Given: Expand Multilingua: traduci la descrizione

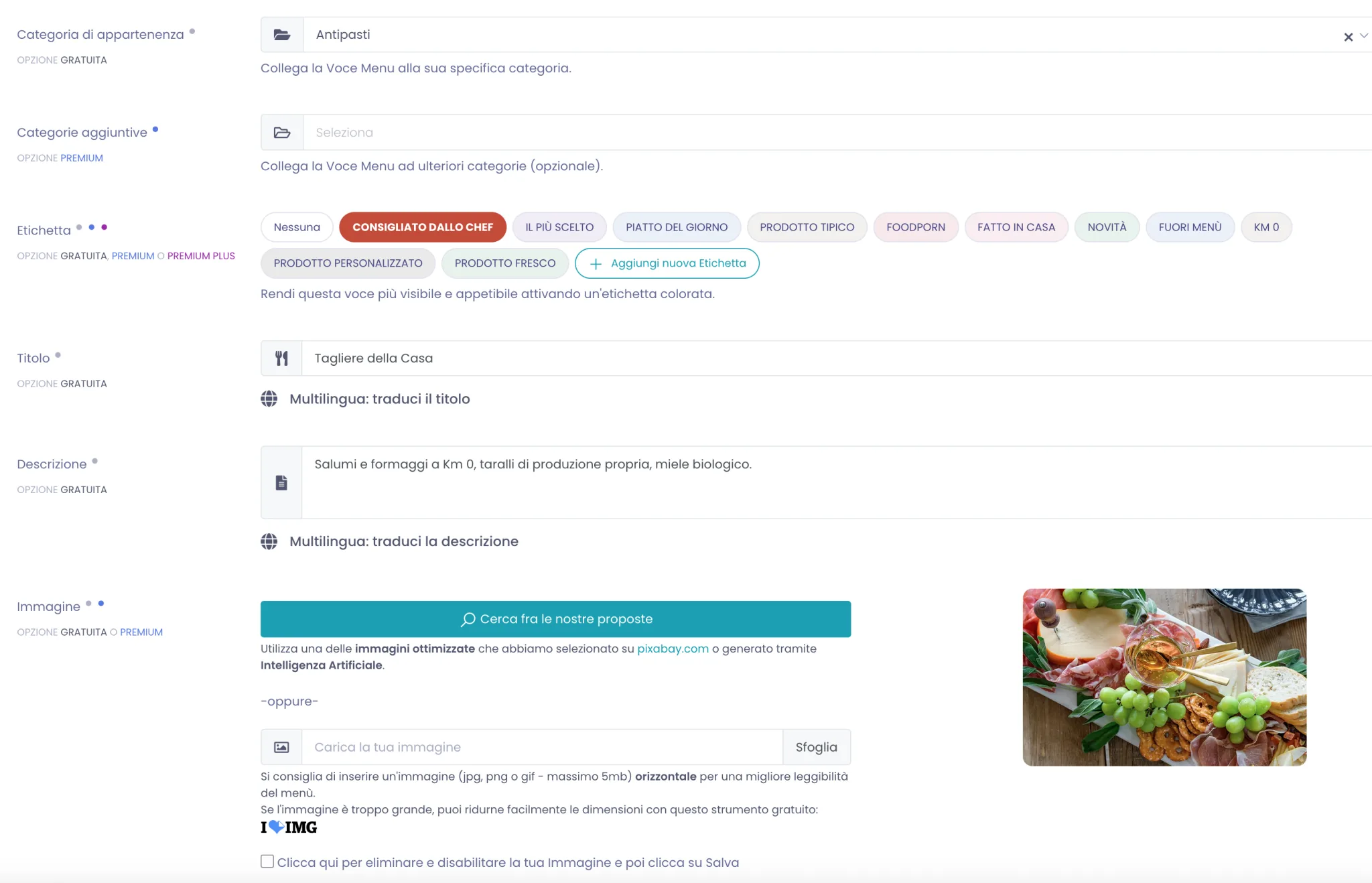Looking at the screenshot, I should click(x=404, y=541).
